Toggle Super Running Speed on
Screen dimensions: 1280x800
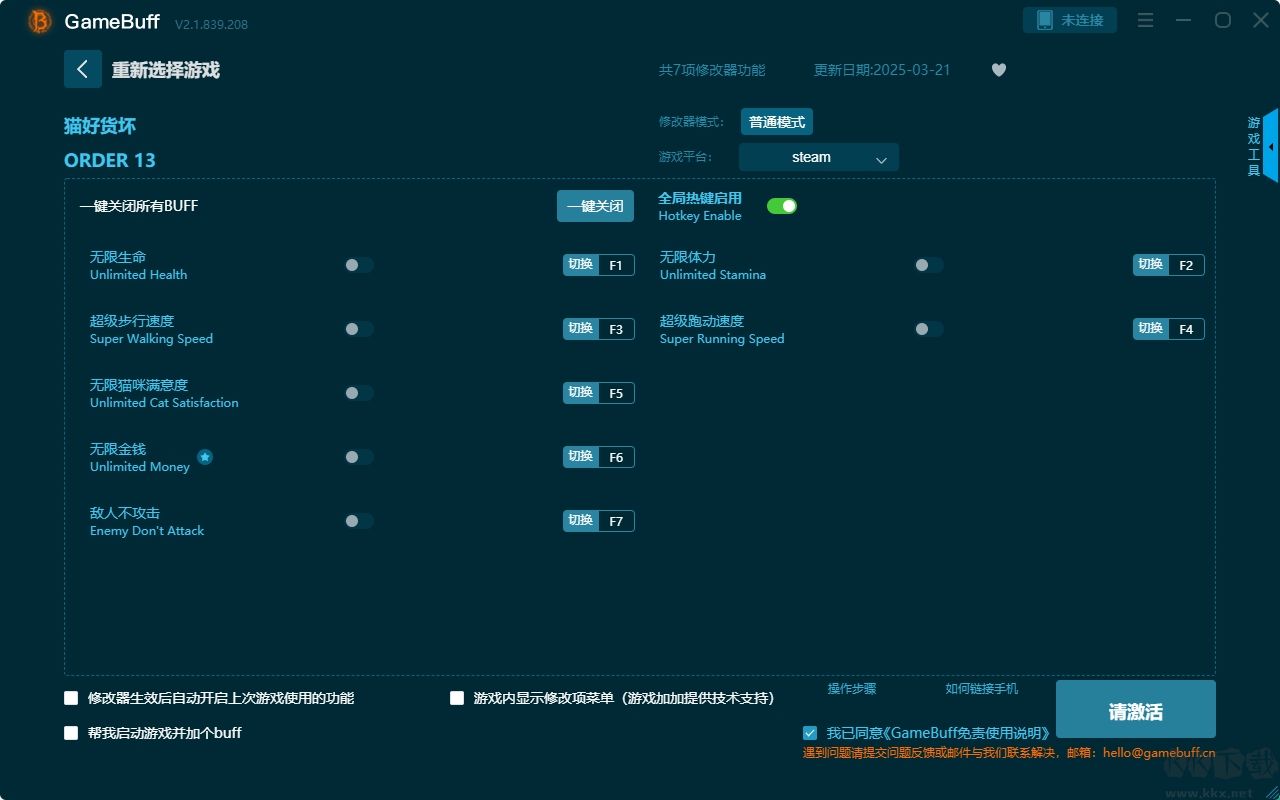point(928,328)
